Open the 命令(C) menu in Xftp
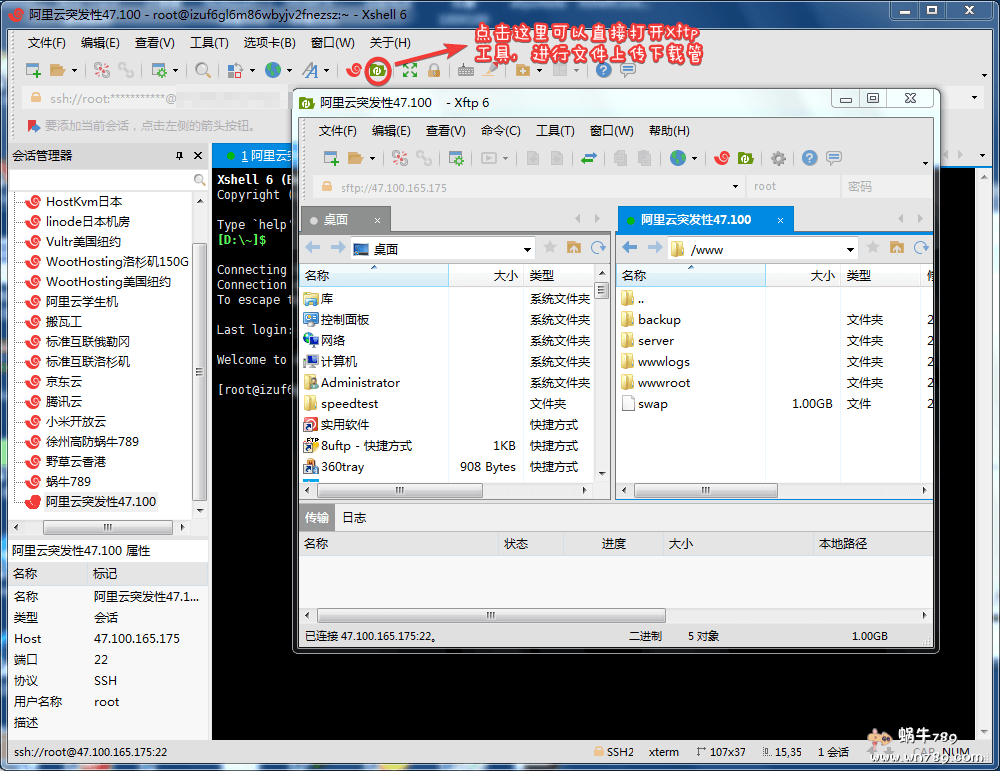 point(500,131)
